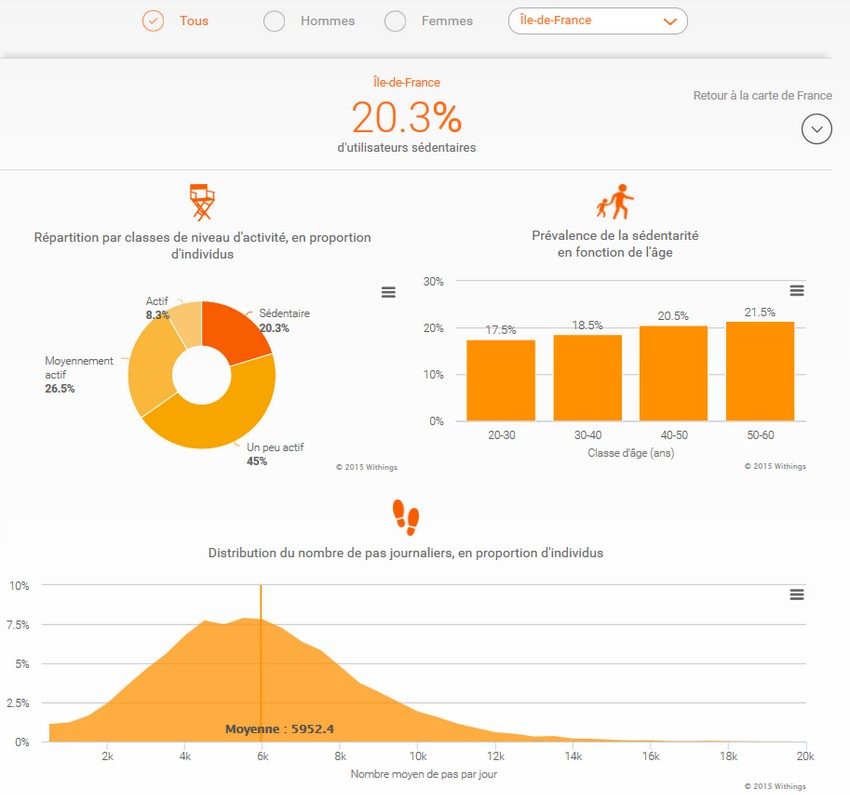Select the Femmes radio option
Viewport: 850px width, 795px height.
tap(395, 21)
